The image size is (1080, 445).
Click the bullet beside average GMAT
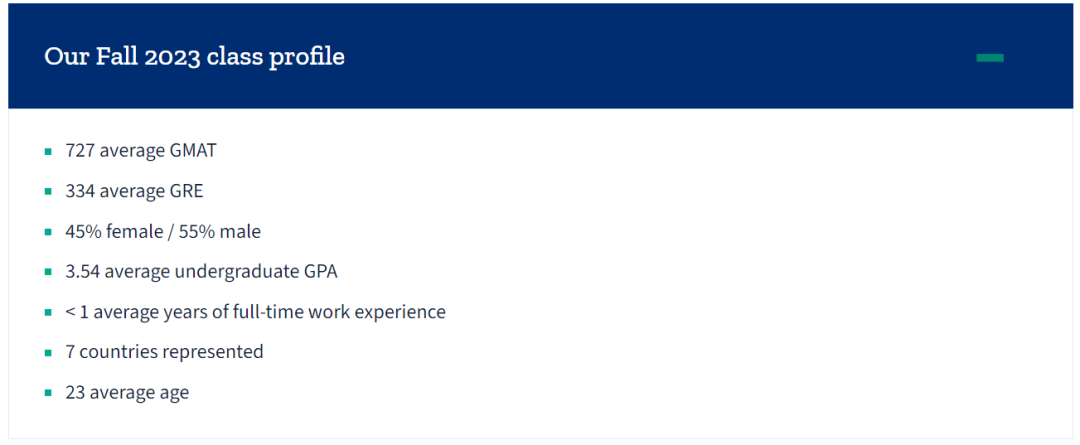tap(48, 152)
